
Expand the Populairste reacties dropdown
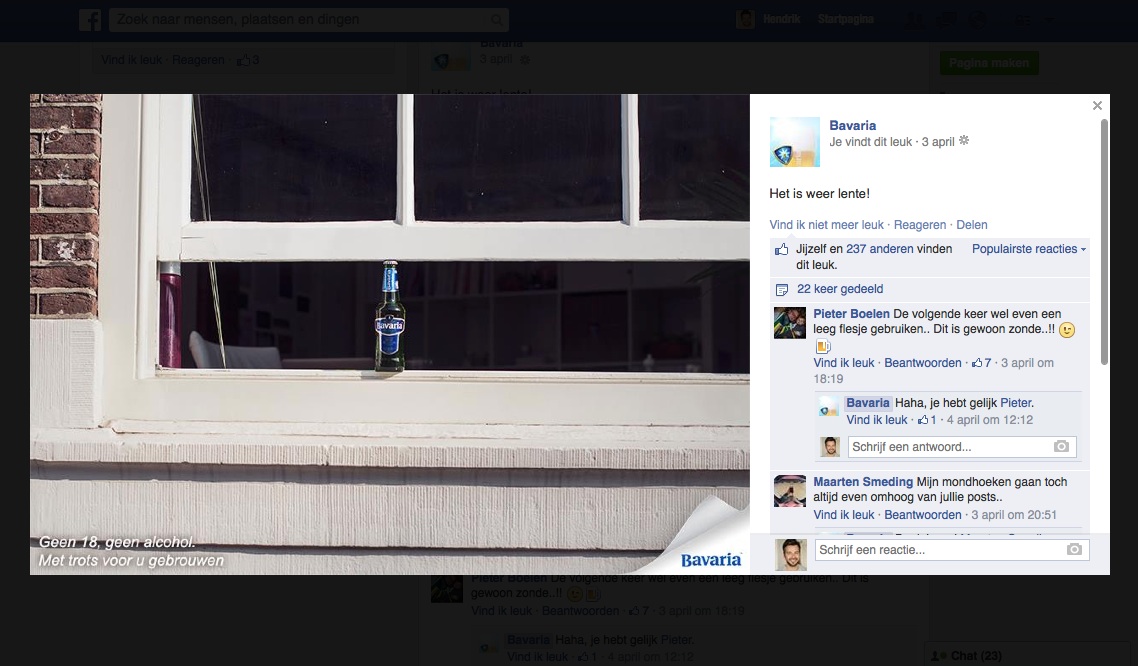1028,249
